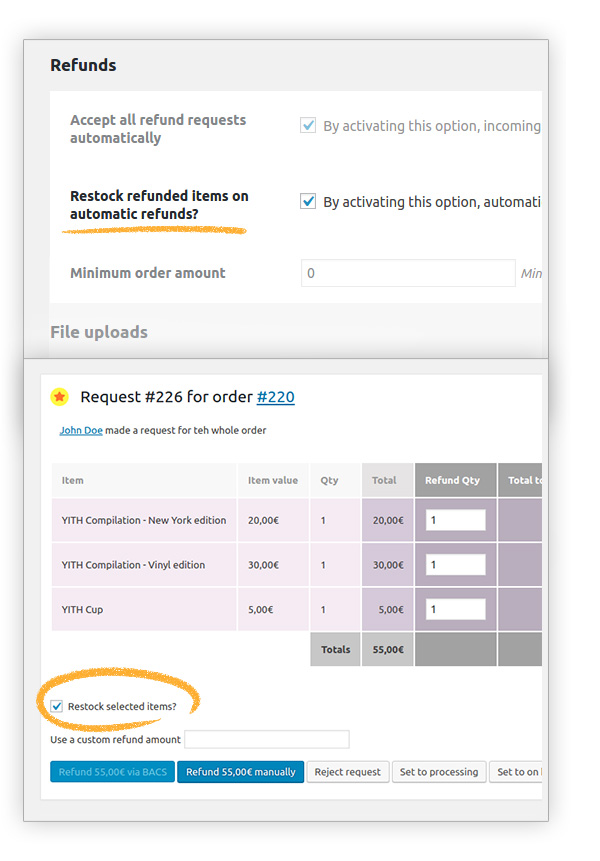The height and width of the screenshot is (861, 600).
Task: Click the Refund Qty column header
Action: tap(452, 480)
